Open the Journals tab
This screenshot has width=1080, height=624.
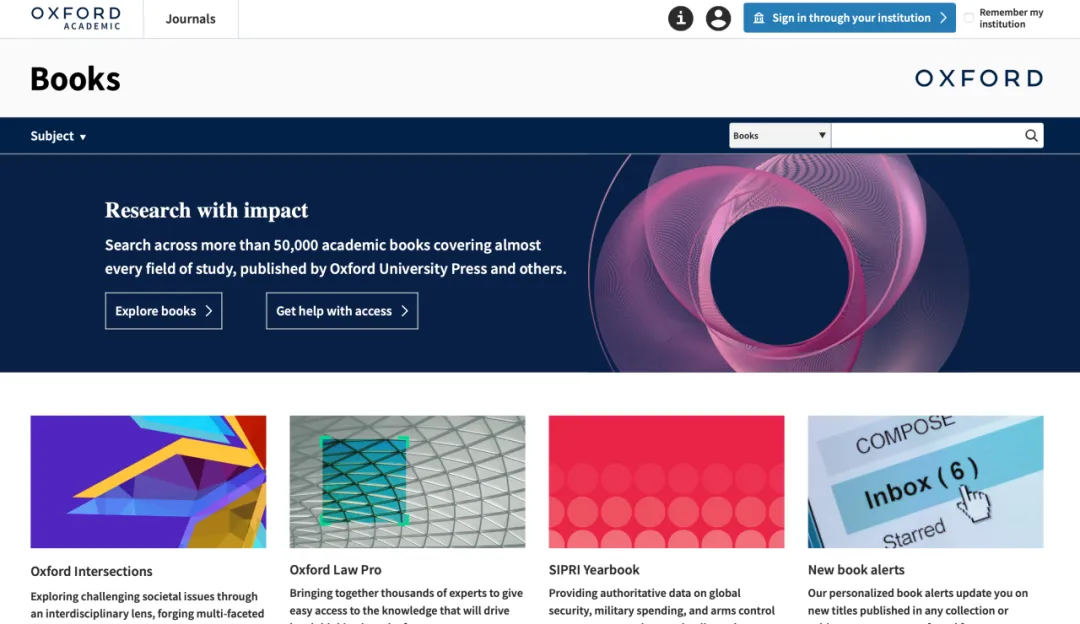[x=190, y=19]
